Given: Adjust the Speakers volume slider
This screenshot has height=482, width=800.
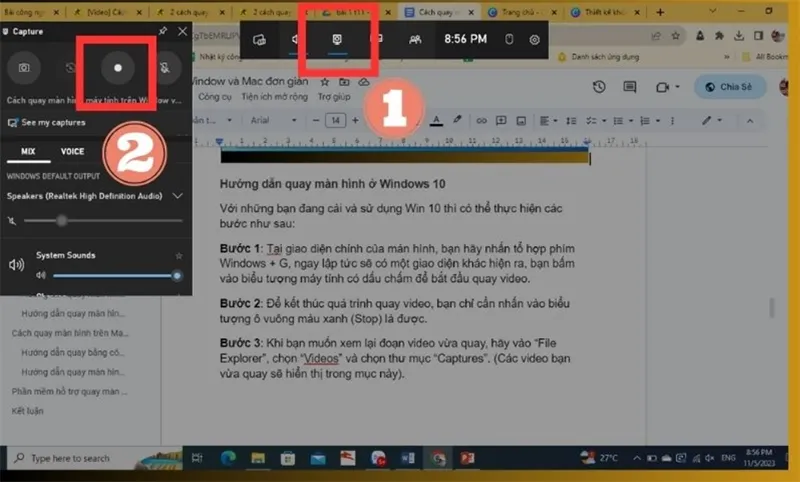Looking at the screenshot, I should pos(103,221).
